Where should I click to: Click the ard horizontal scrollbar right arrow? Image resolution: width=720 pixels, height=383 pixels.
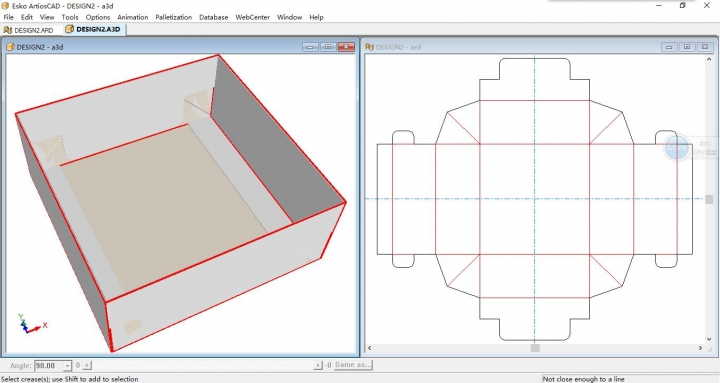(700, 348)
